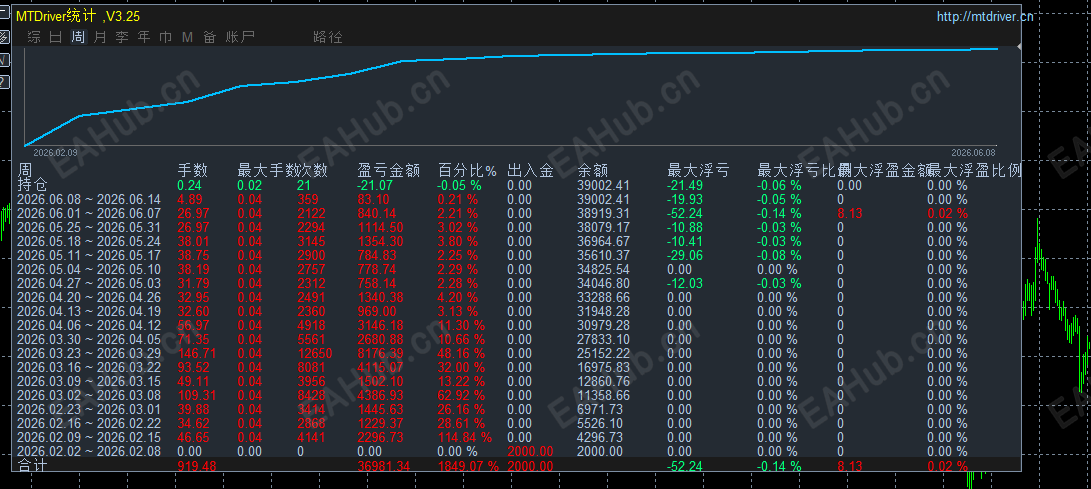The height and width of the screenshot is (489, 1091).
Task: Click the 手数 column header
Action: point(193,170)
